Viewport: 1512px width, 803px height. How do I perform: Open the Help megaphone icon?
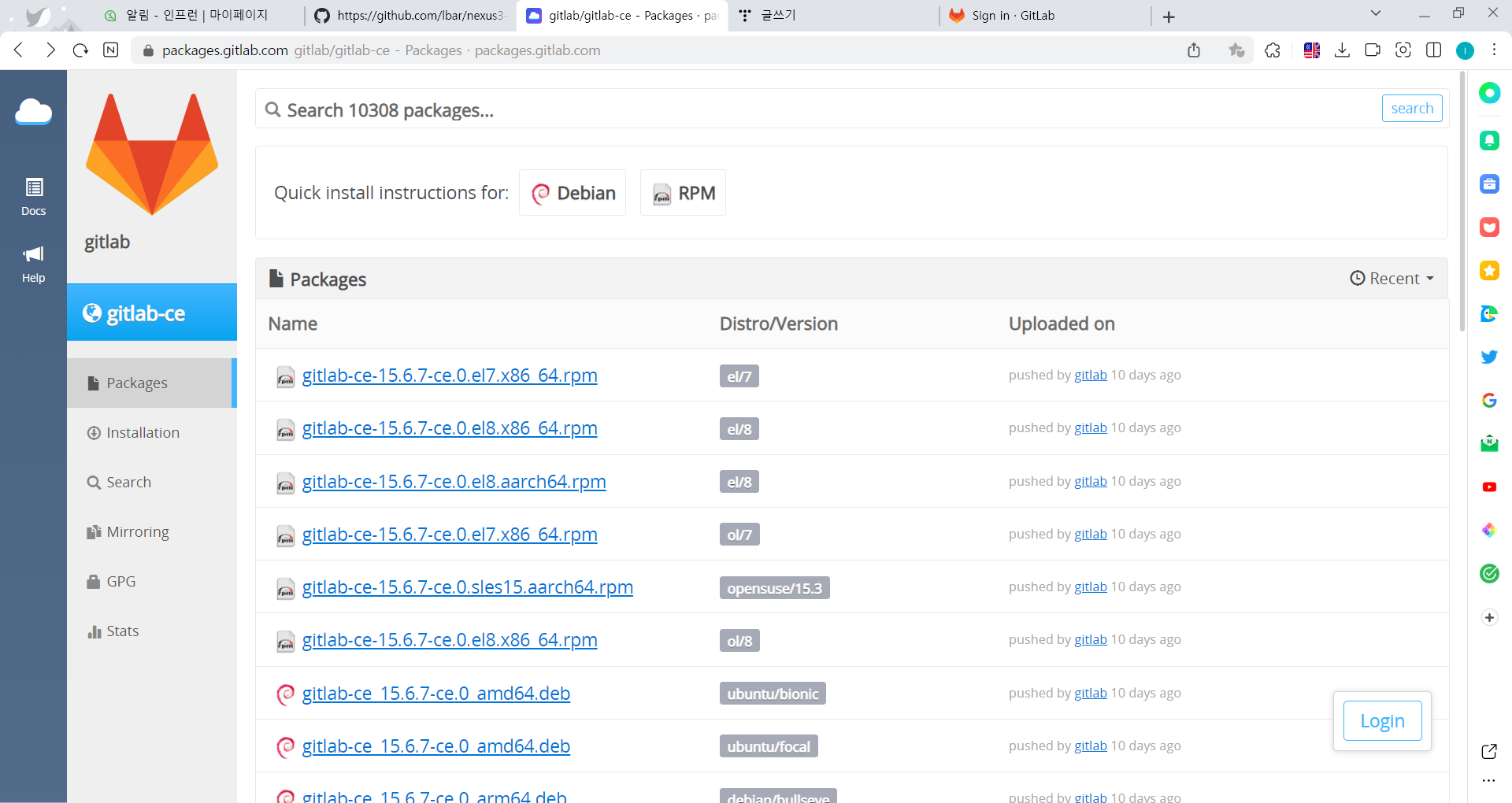pyautogui.click(x=33, y=265)
